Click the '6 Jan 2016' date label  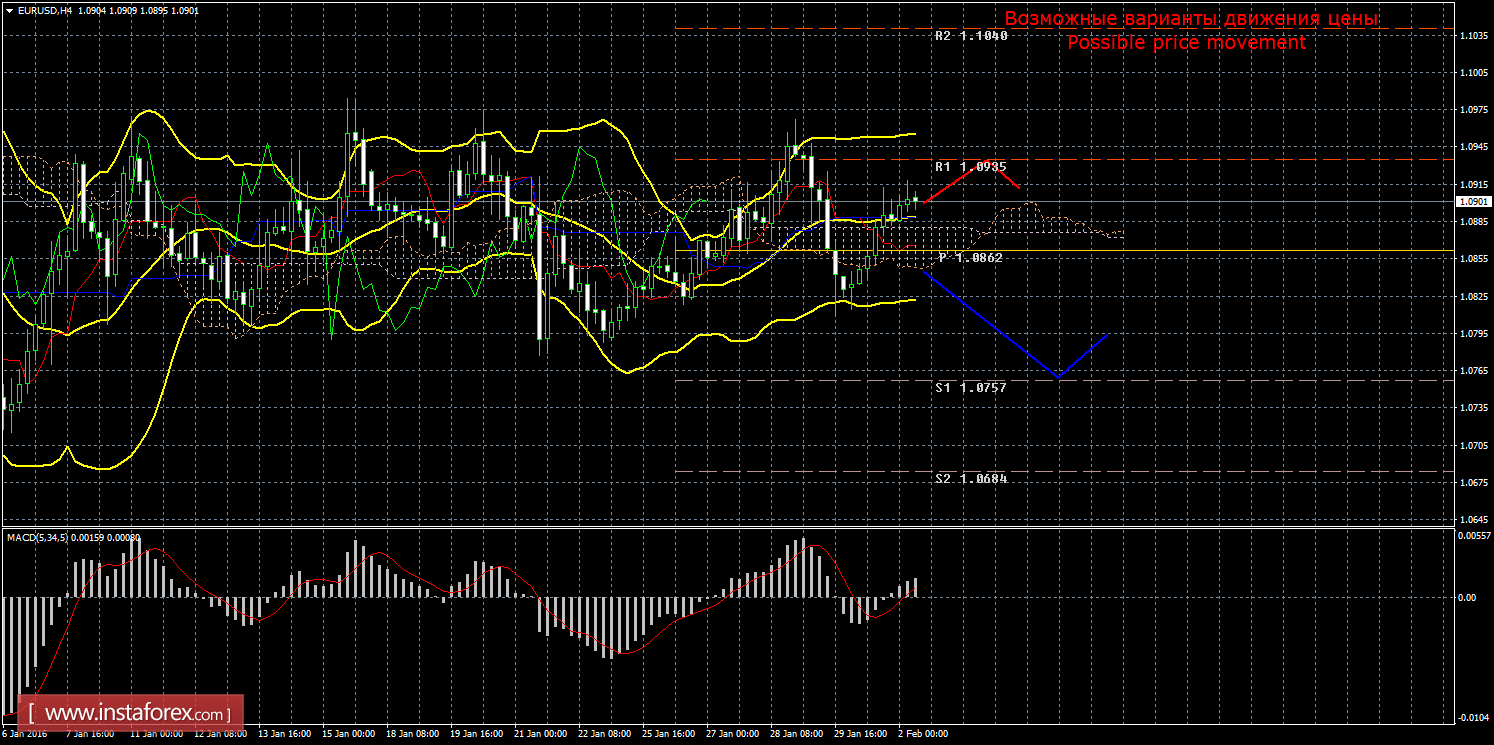25,733
